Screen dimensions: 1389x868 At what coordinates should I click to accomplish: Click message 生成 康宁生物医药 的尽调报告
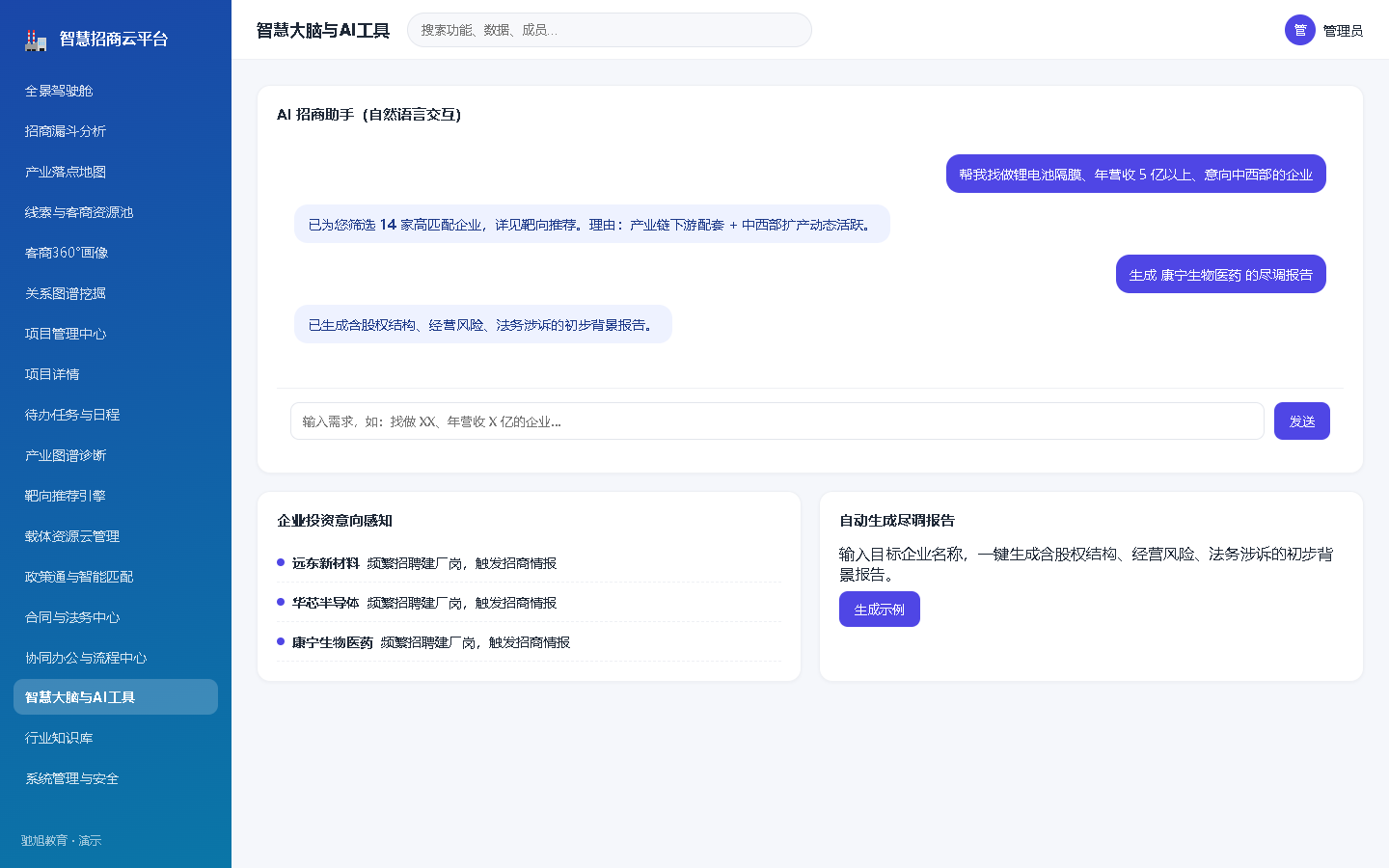click(x=1221, y=275)
